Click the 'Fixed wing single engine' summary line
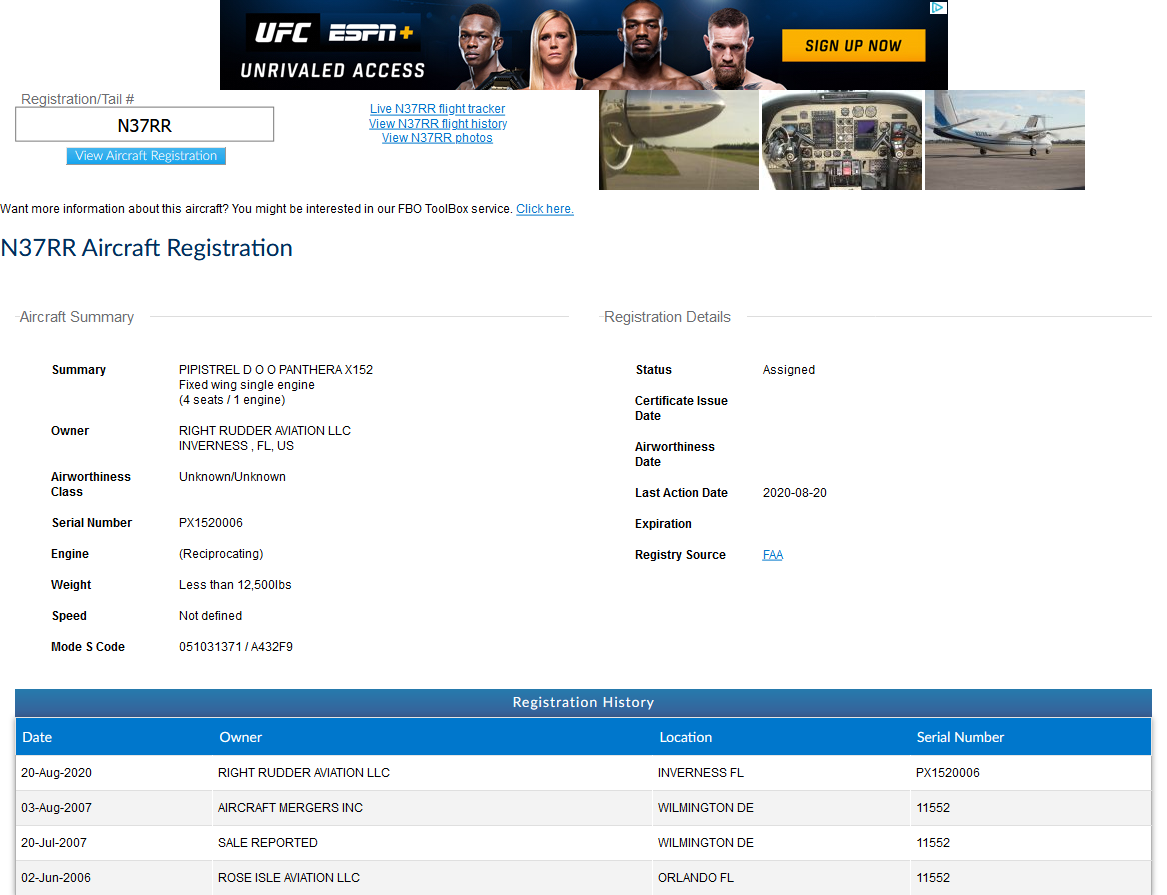 (246, 385)
